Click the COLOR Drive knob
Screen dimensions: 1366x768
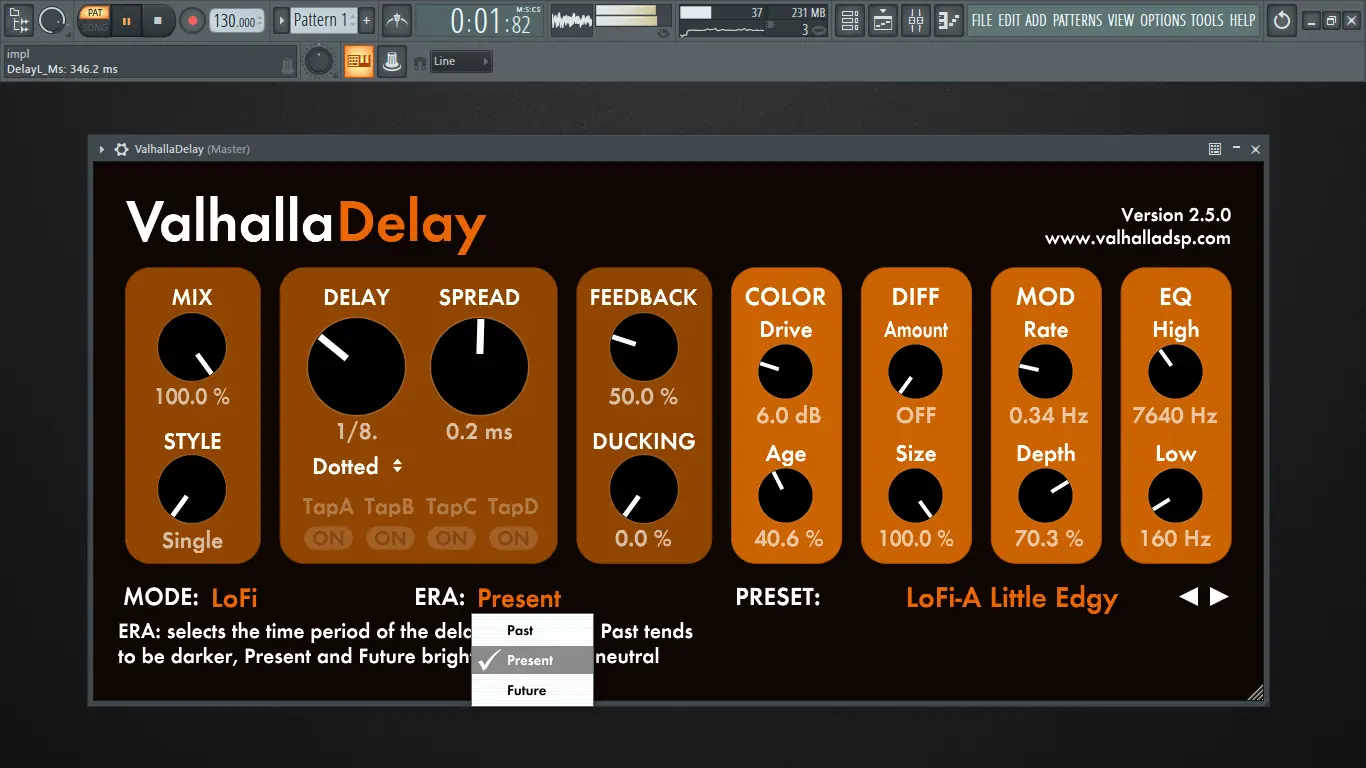786,372
